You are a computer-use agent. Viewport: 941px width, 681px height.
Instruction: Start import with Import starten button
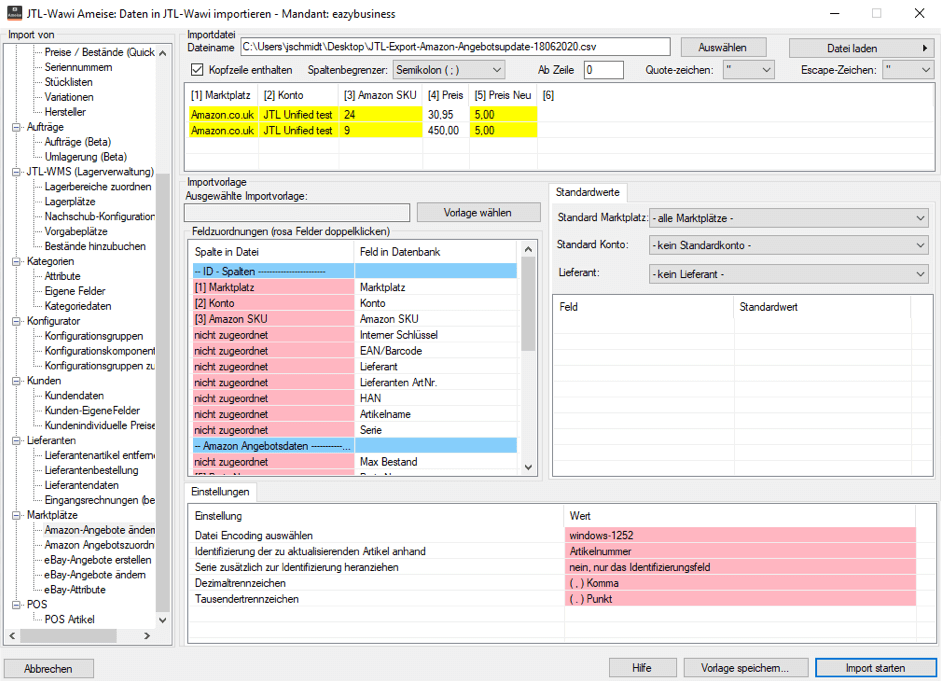coord(875,668)
